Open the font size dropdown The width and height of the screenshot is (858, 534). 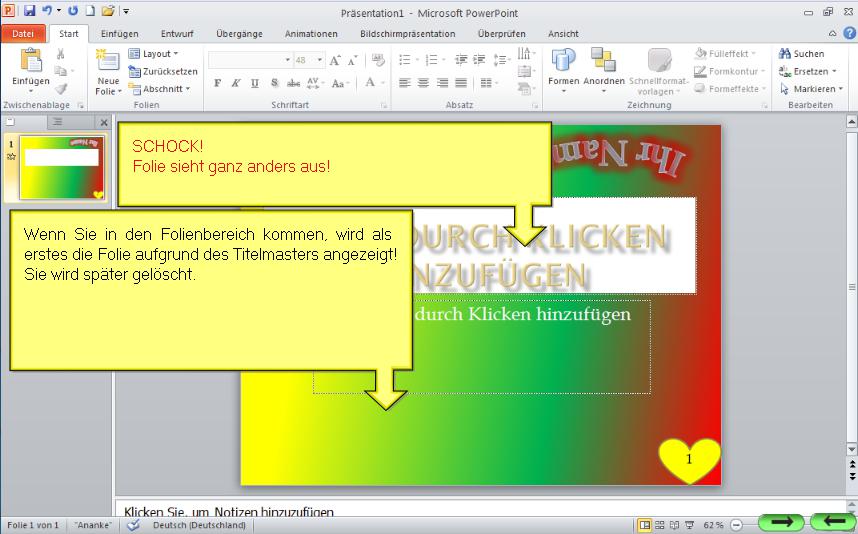[x=318, y=60]
